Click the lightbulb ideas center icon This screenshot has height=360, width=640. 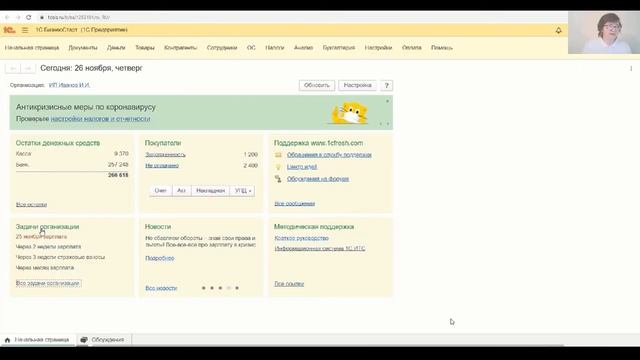(x=278, y=167)
